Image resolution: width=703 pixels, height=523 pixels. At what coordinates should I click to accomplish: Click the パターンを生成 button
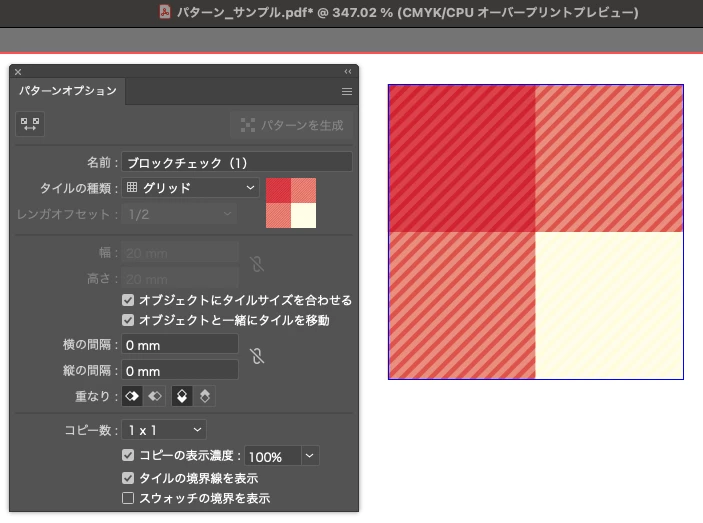(x=292, y=125)
